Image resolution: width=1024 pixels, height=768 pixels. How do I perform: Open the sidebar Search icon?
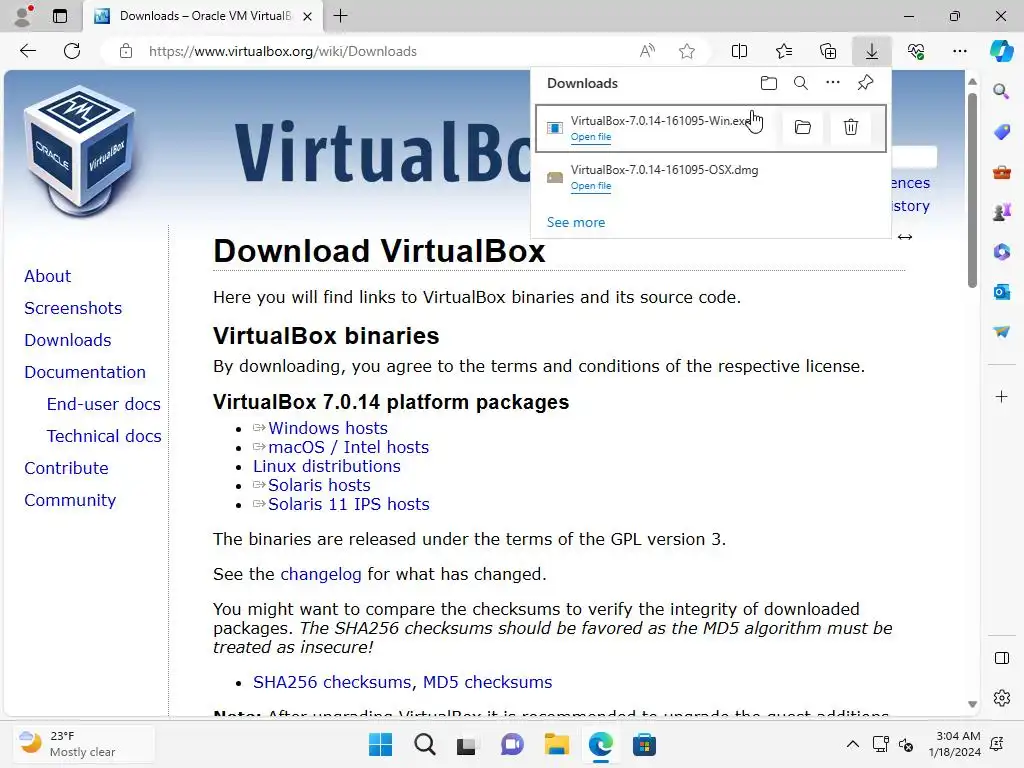1001,91
